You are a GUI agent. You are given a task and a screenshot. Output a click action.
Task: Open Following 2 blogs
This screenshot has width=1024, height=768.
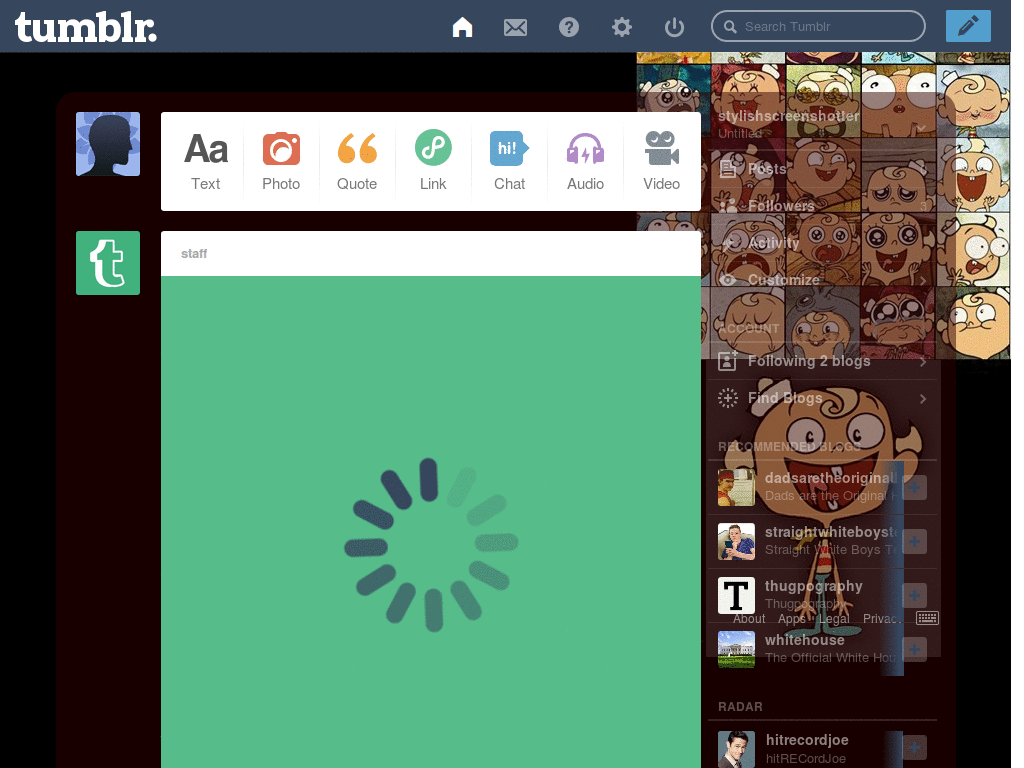(x=809, y=360)
